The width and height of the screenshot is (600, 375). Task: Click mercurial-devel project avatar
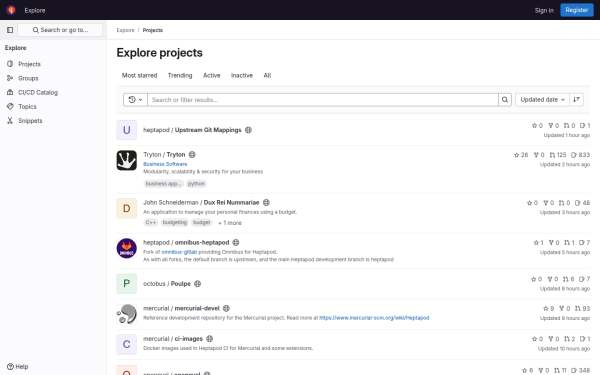127,314
